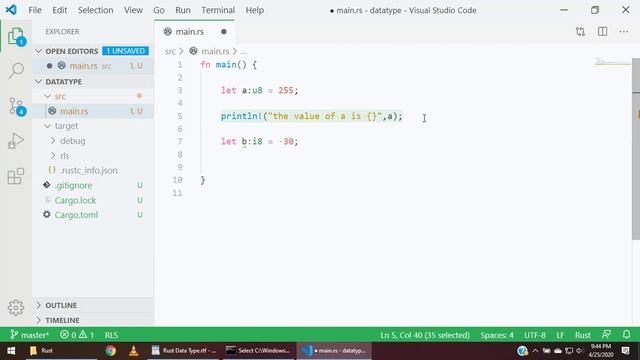The height and width of the screenshot is (360, 640).
Task: Open the Manage gear in activity bar
Action: tap(16, 308)
